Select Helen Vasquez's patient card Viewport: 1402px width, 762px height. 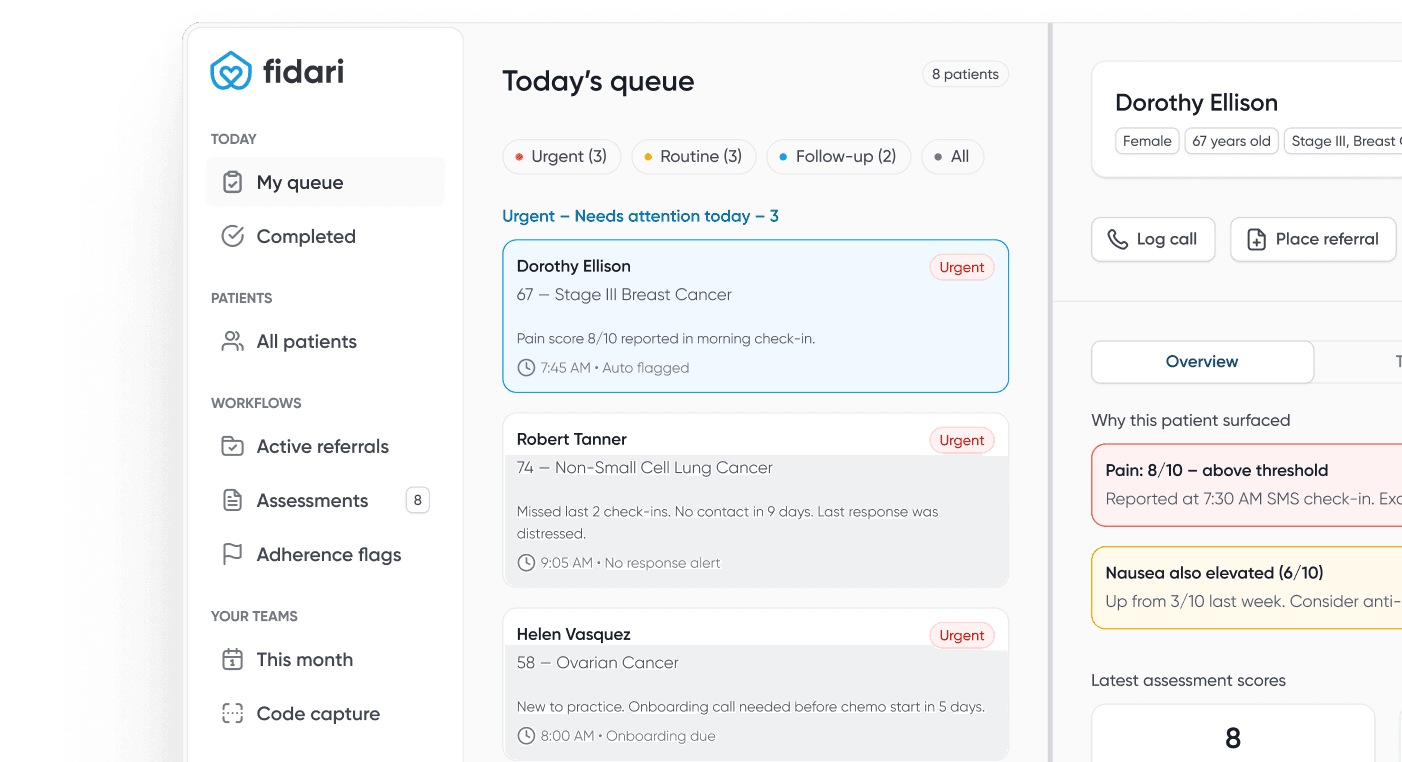(x=755, y=683)
